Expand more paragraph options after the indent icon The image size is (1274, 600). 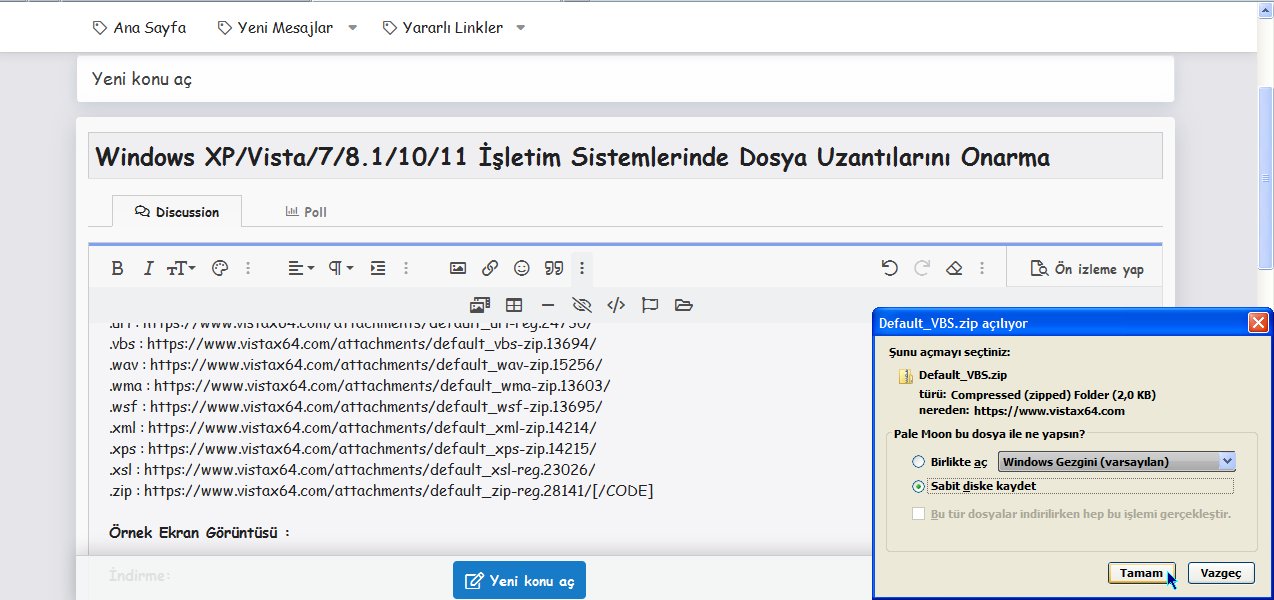tap(405, 268)
